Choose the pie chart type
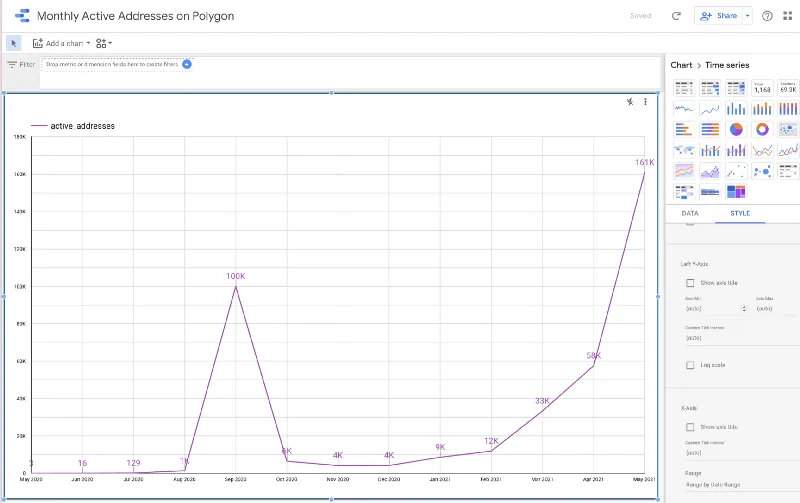Screen dimensions: 800x503 736,130
